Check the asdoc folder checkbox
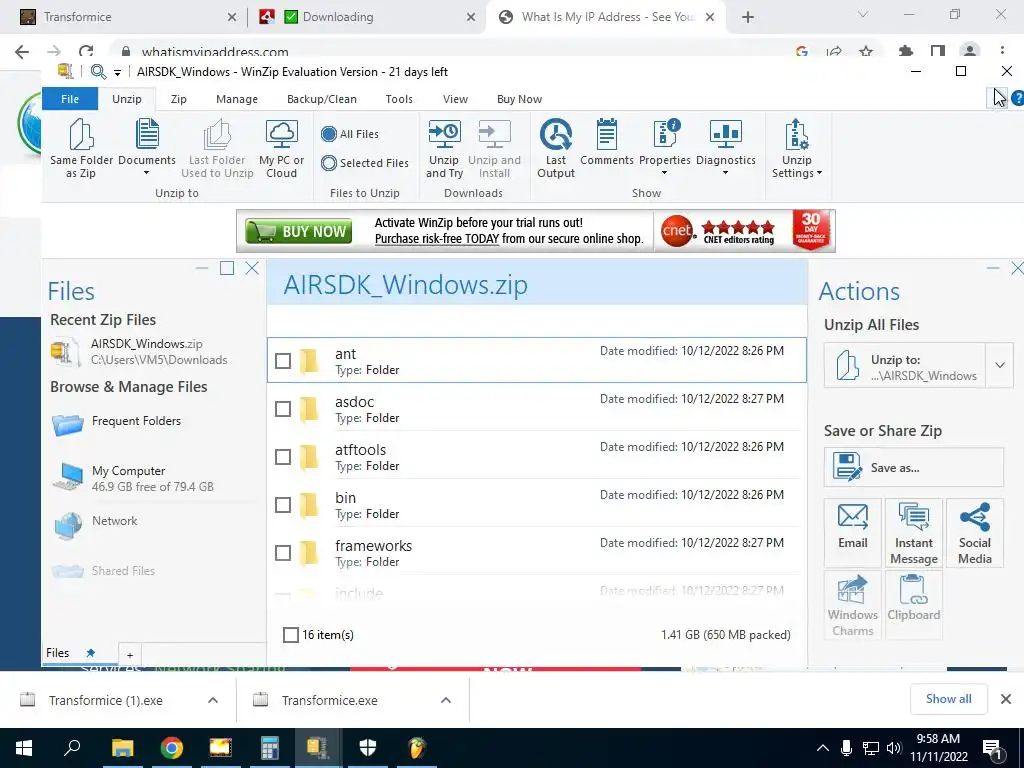The width and height of the screenshot is (1024, 768). 283,409
